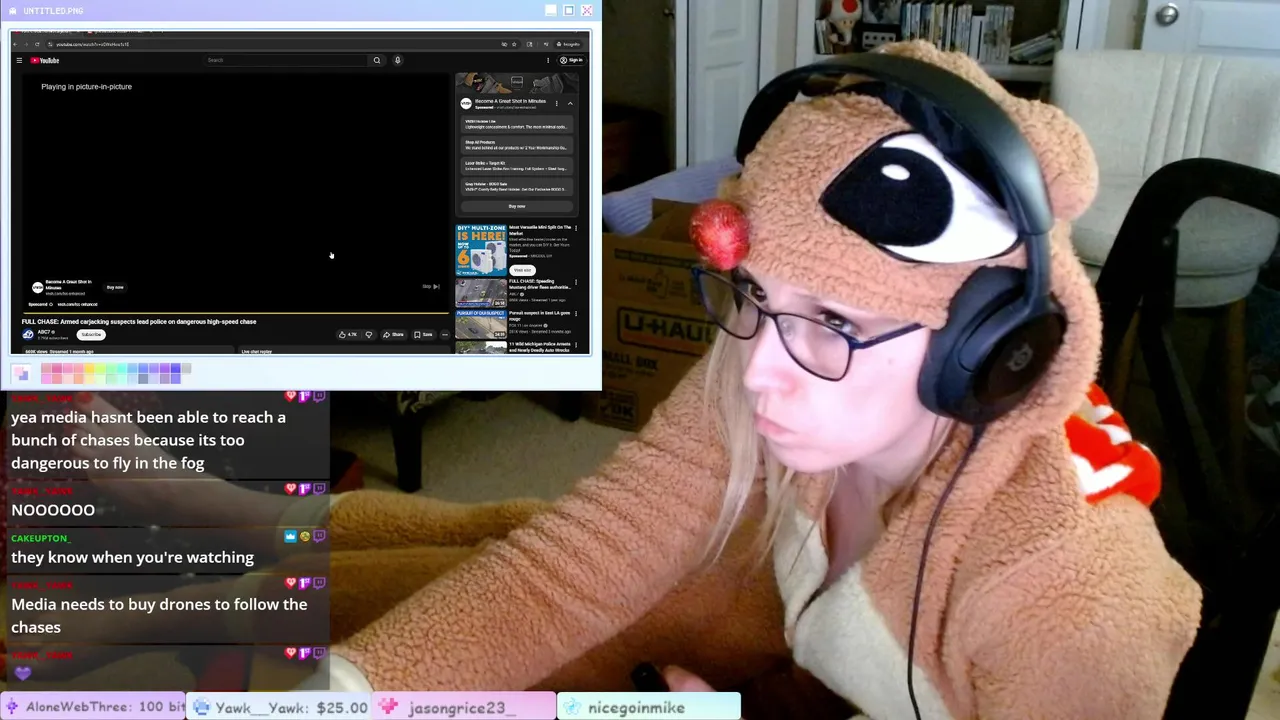The height and width of the screenshot is (720, 1280).
Task: Open options for Speeding Mustang driver video
Action: (x=576, y=283)
